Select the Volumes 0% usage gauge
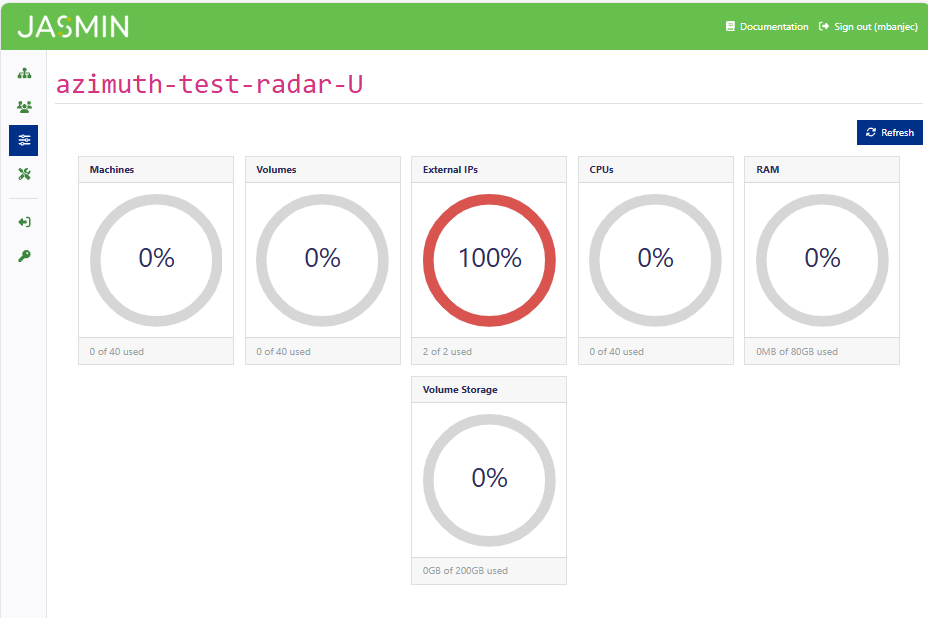 tap(322, 259)
